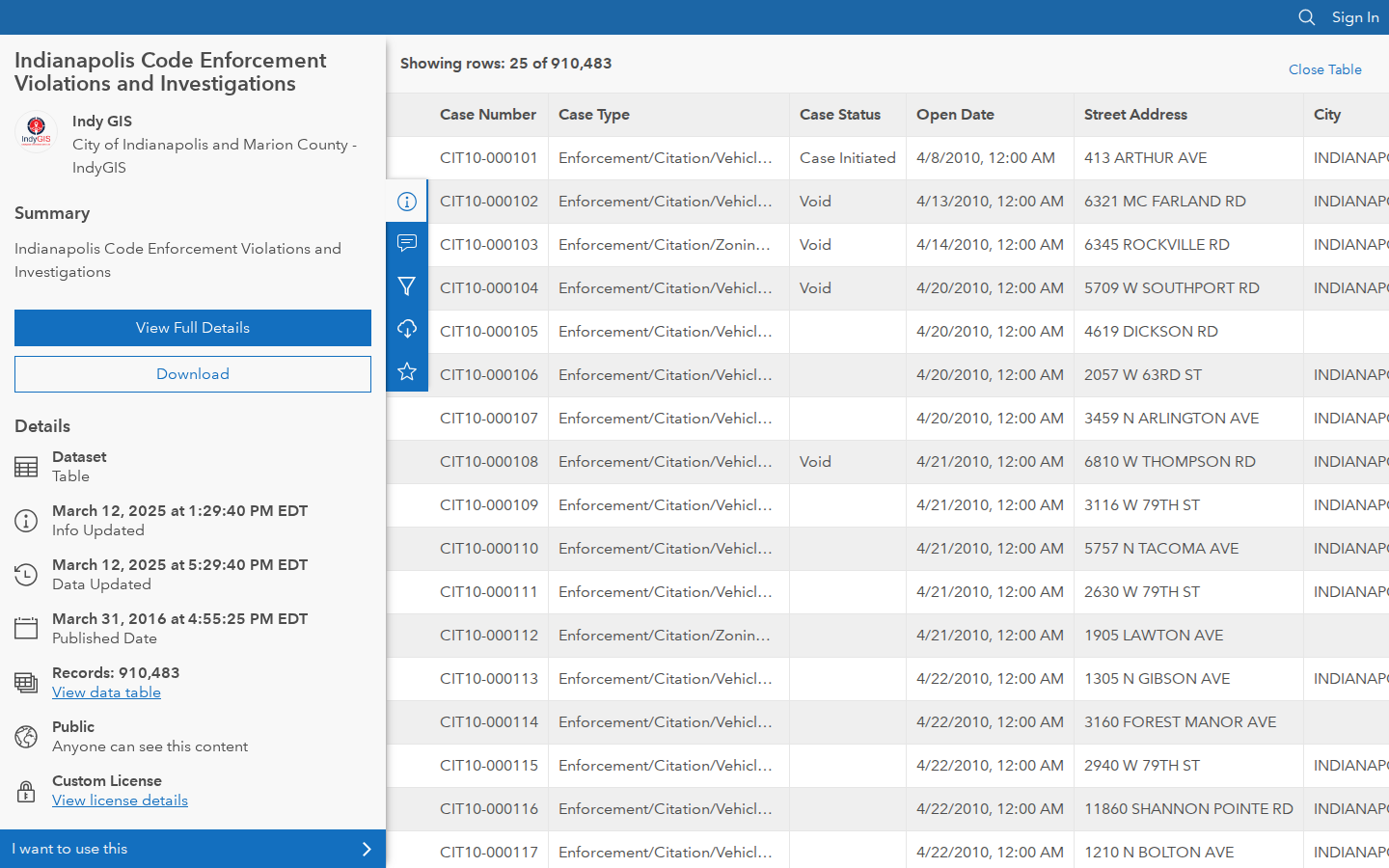
Task: Open the filter funnel icon
Action: 407,285
